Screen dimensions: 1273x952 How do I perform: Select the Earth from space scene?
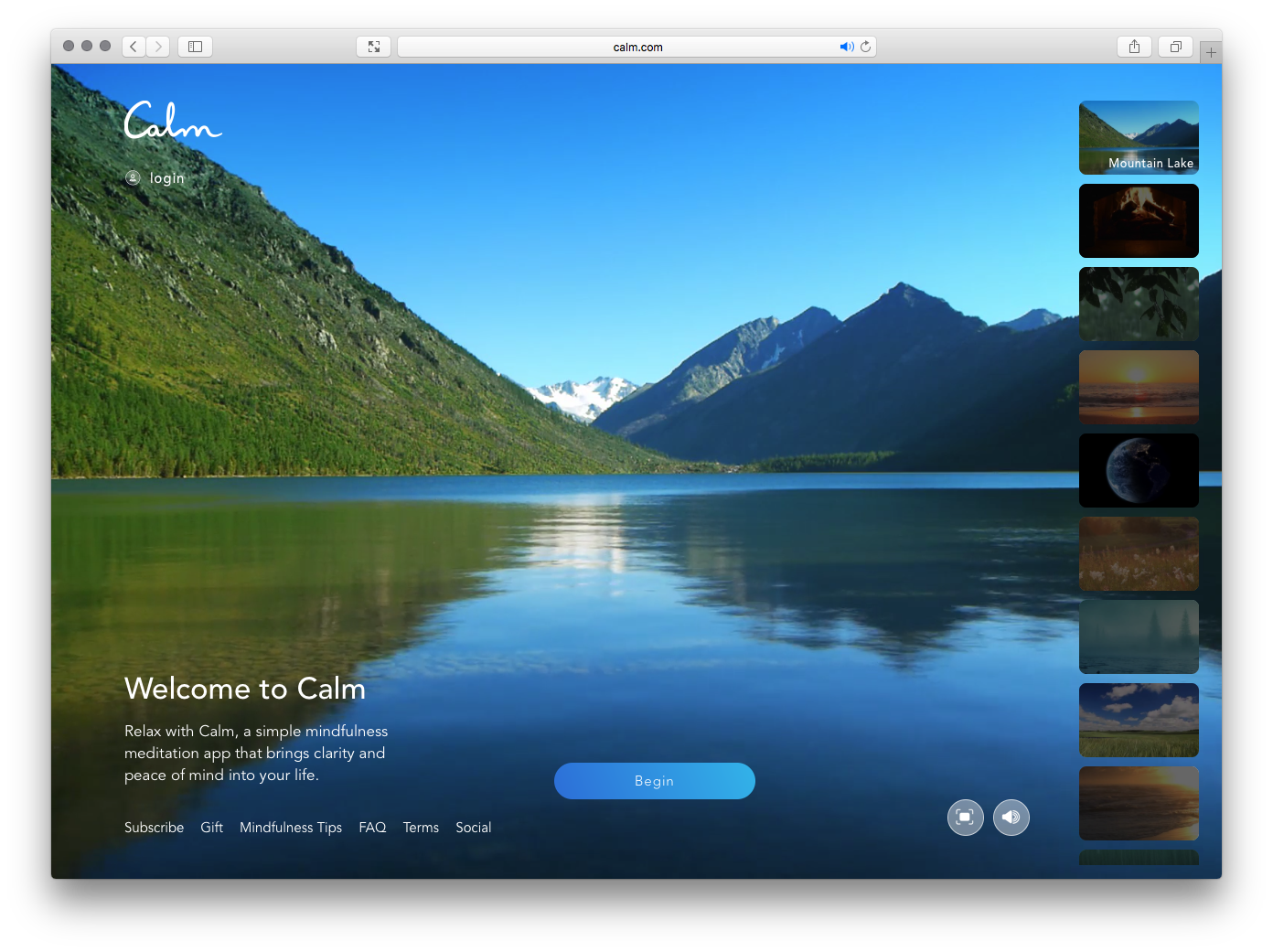tap(1139, 470)
